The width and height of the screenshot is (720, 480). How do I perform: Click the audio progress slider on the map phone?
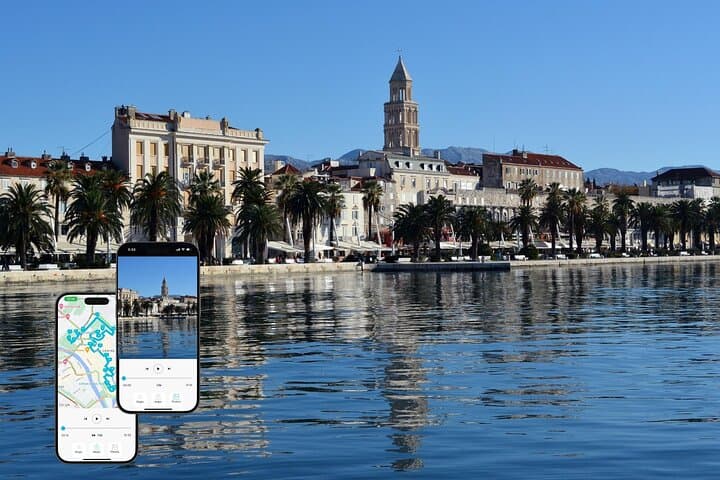click(96, 429)
